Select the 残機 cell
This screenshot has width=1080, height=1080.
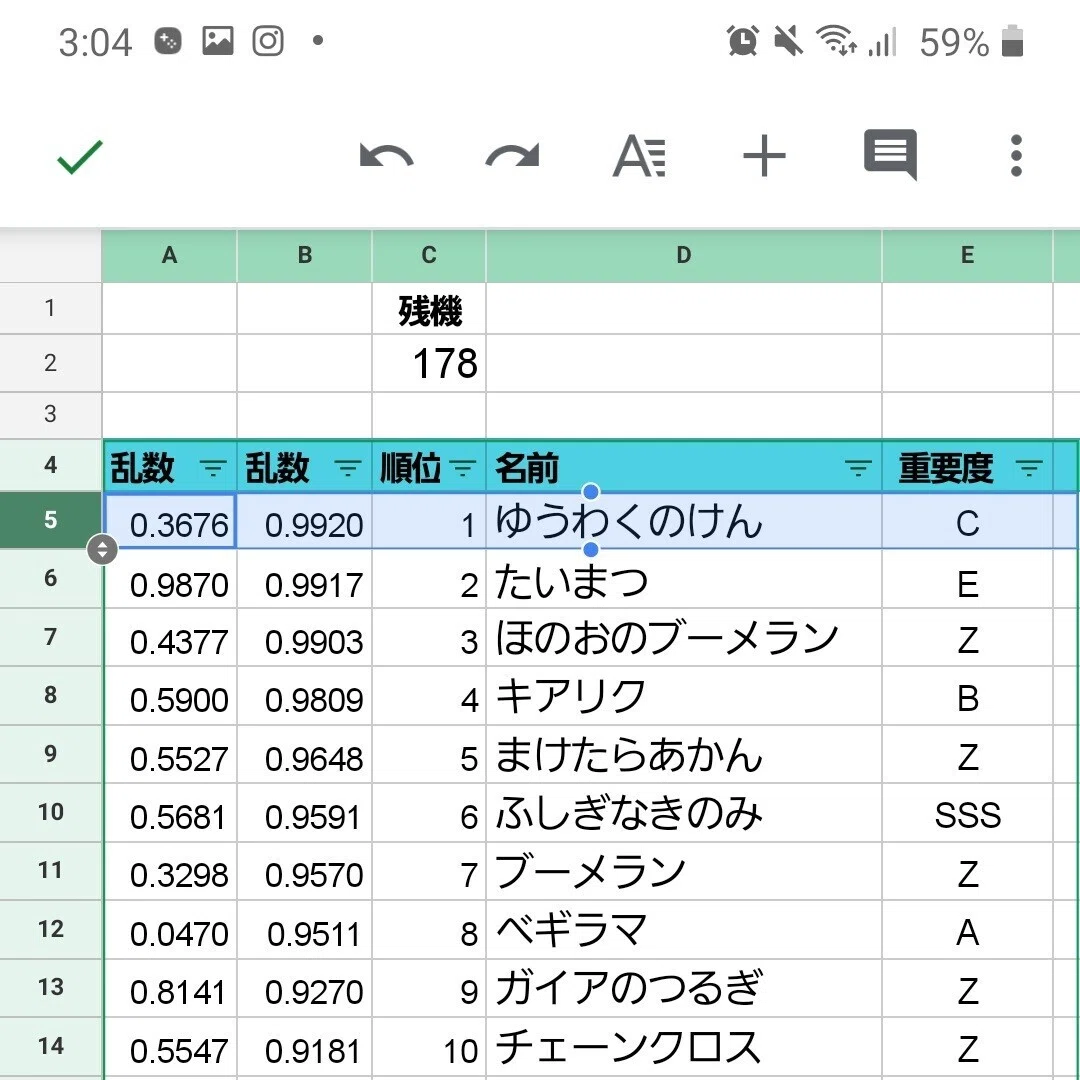pyautogui.click(x=429, y=309)
